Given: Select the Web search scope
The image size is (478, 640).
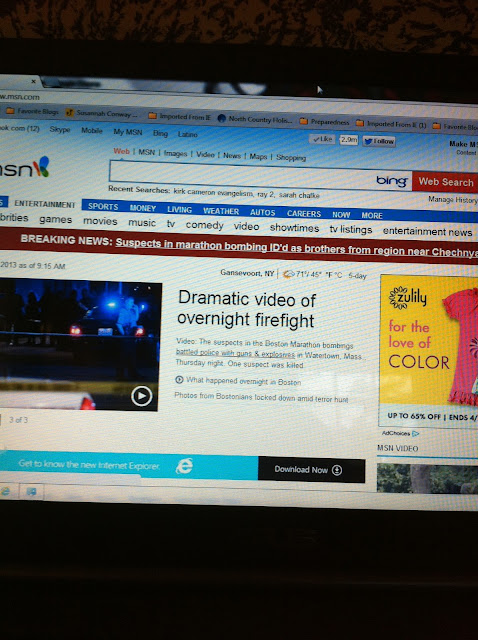Looking at the screenshot, I should (122, 151).
